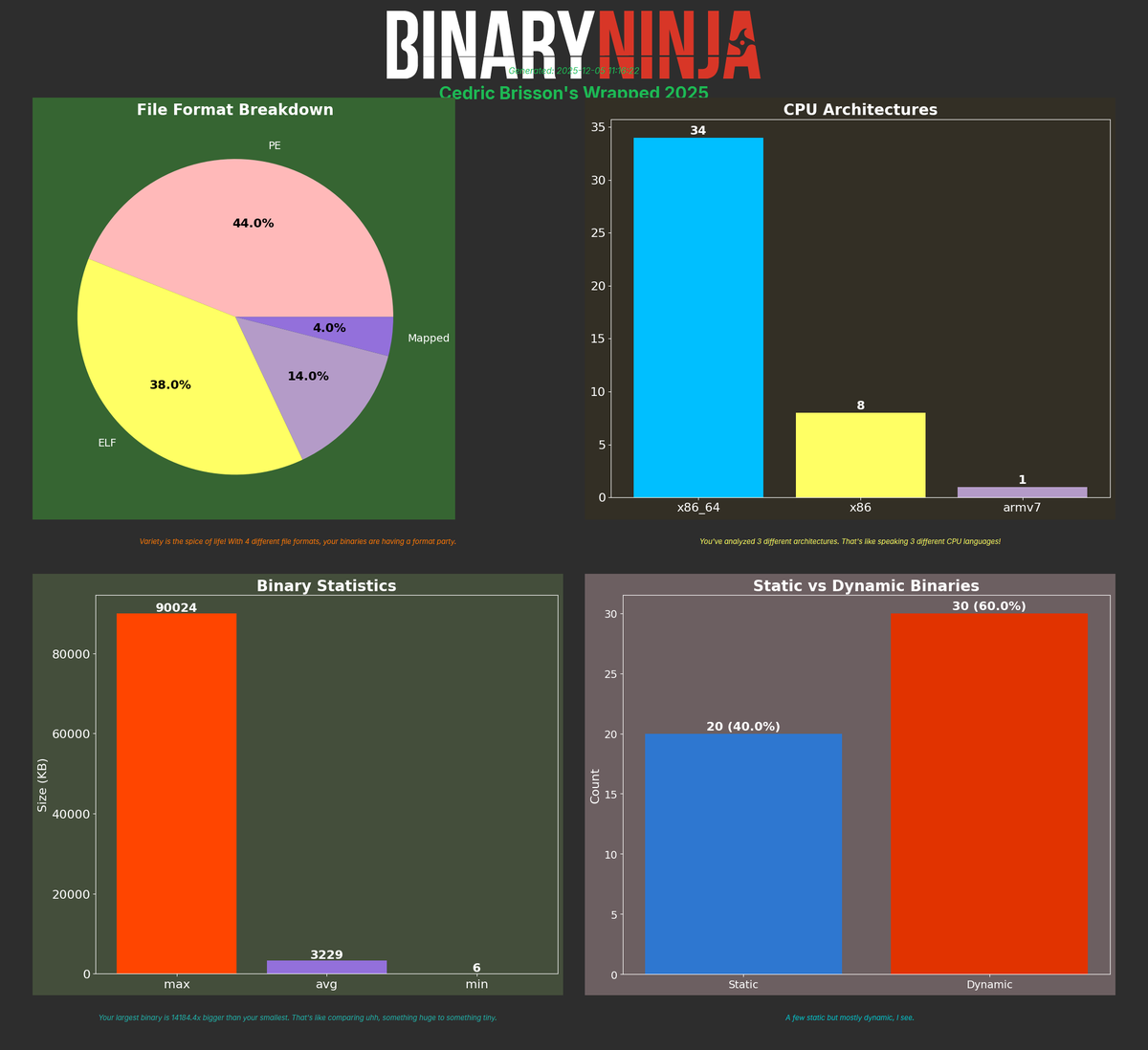Click the largest binary comparison caption
This screenshot has width=1148, height=1050.
pos(298,1017)
